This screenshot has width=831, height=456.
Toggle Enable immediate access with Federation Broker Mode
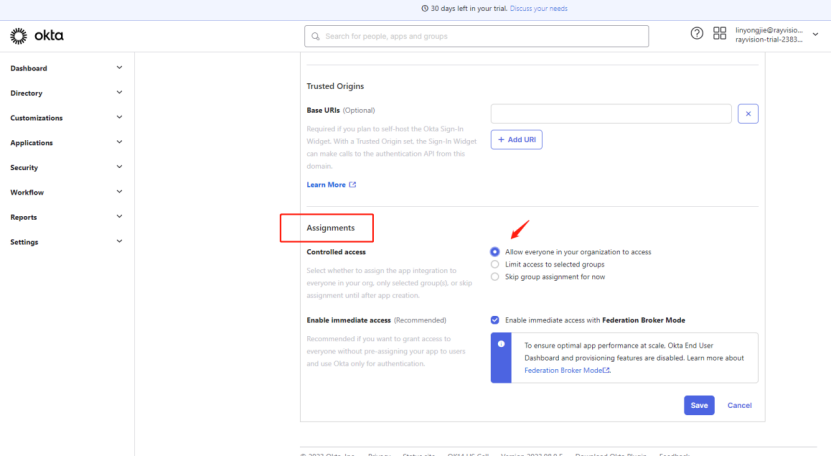pyautogui.click(x=495, y=320)
